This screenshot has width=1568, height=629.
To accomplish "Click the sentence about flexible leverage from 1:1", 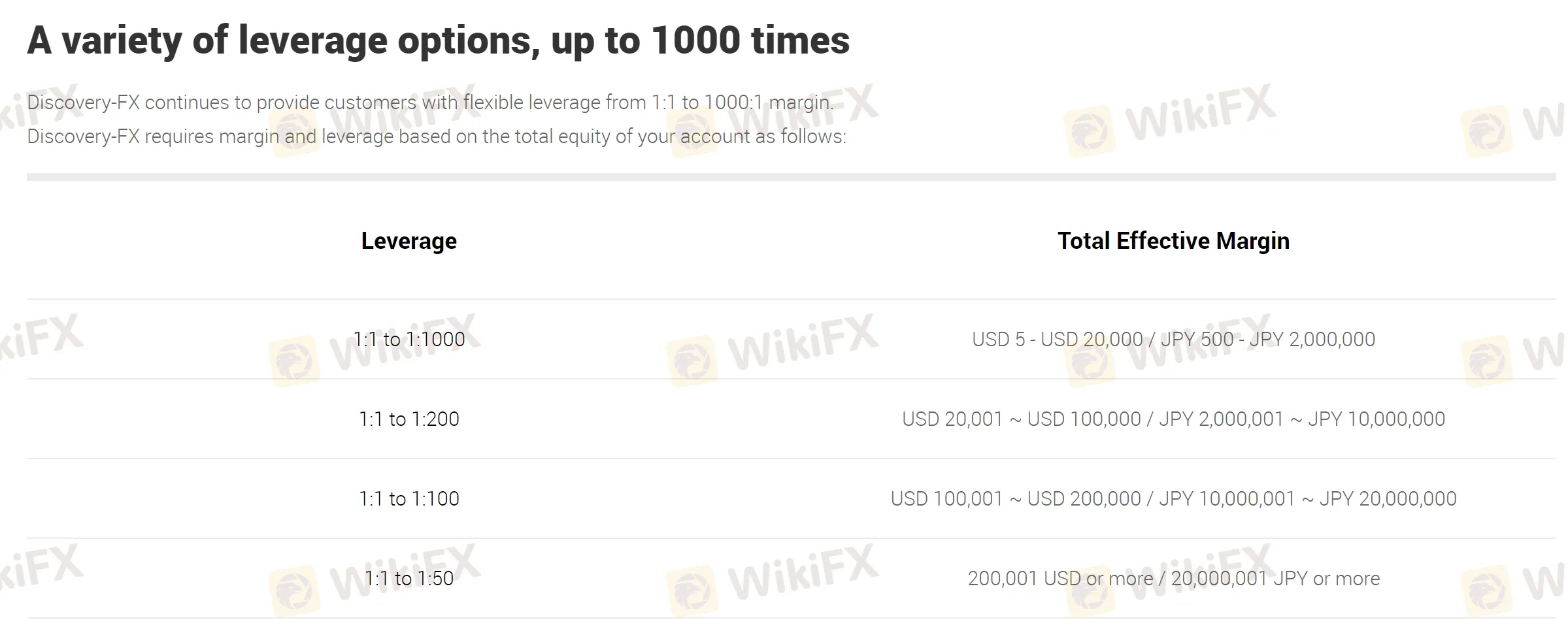I will pyautogui.click(x=430, y=103).
